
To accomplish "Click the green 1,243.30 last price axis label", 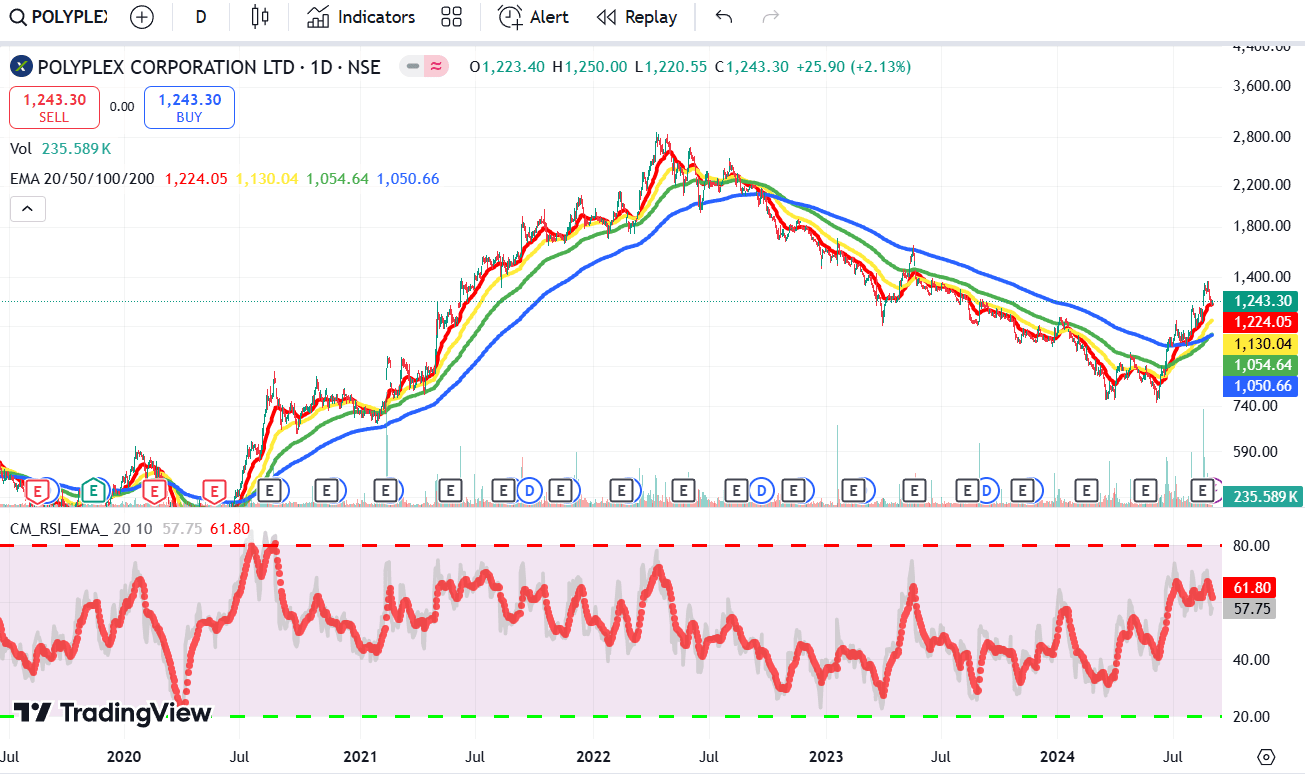I will [x=1262, y=301].
